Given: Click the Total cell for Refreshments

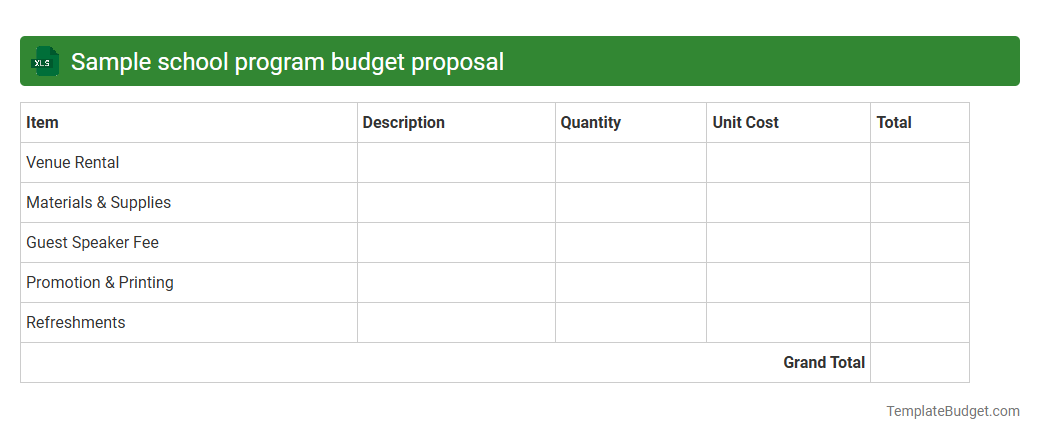Looking at the screenshot, I should [x=920, y=323].
